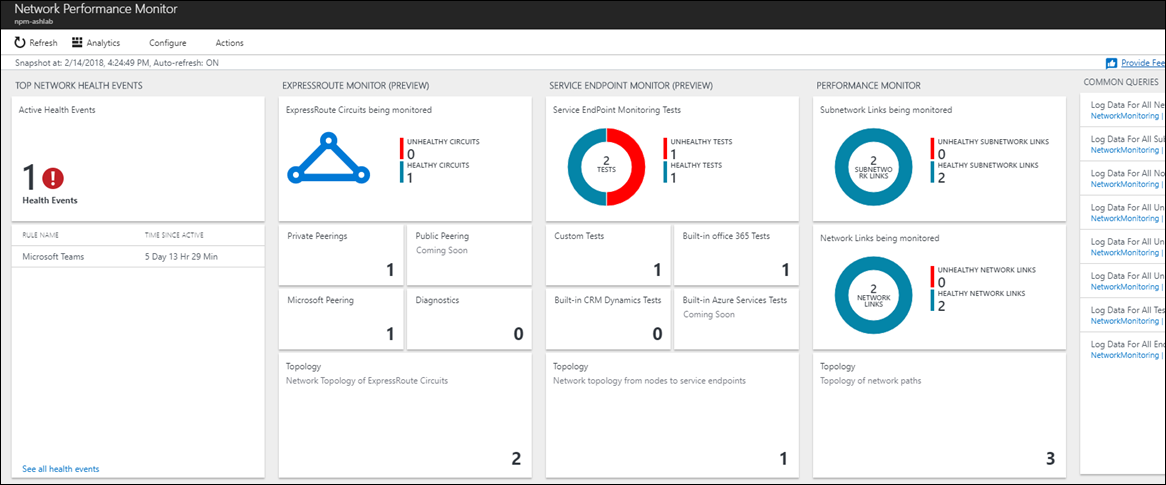1166x485 pixels.
Task: Open the Built-in office 365 Tests tile
Action: (735, 254)
